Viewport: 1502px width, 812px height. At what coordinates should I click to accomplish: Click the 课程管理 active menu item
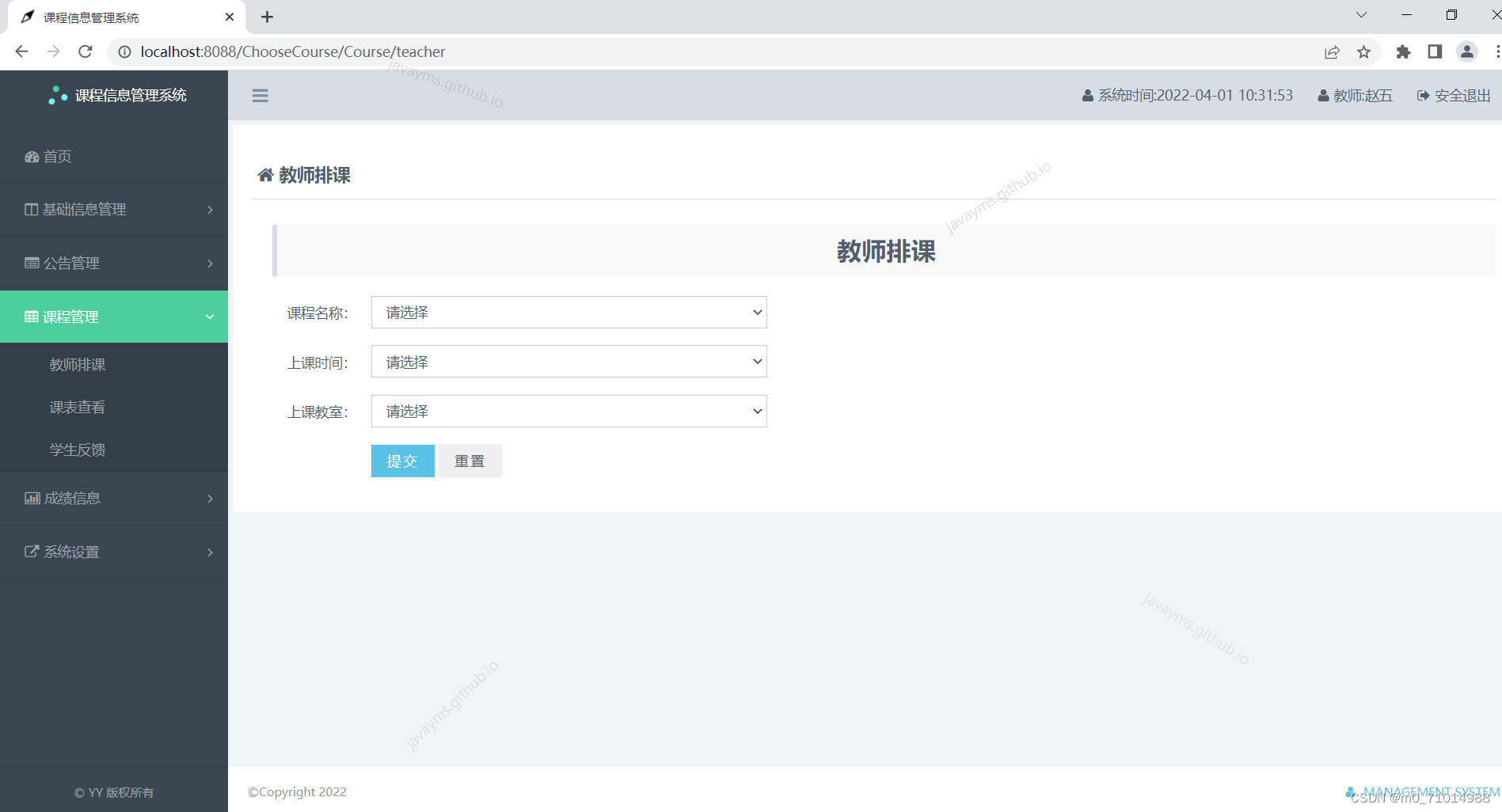click(x=114, y=317)
